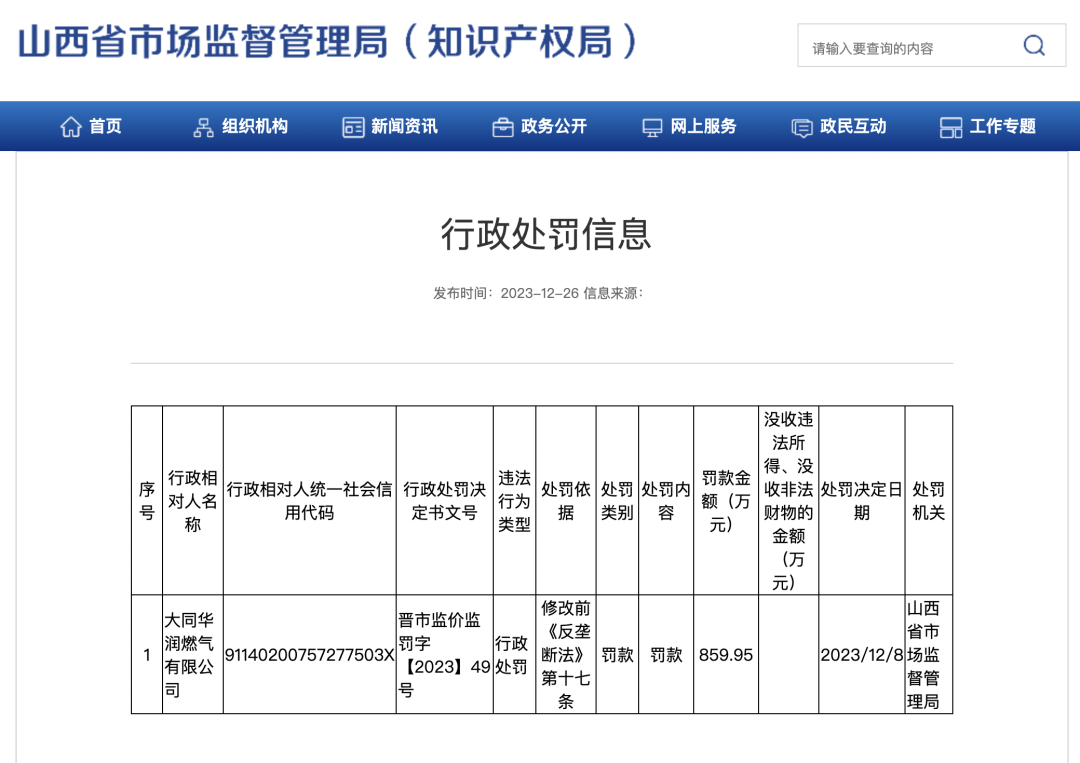The image size is (1080, 763).
Task: Click the search magnifier icon
Action: click(1034, 45)
